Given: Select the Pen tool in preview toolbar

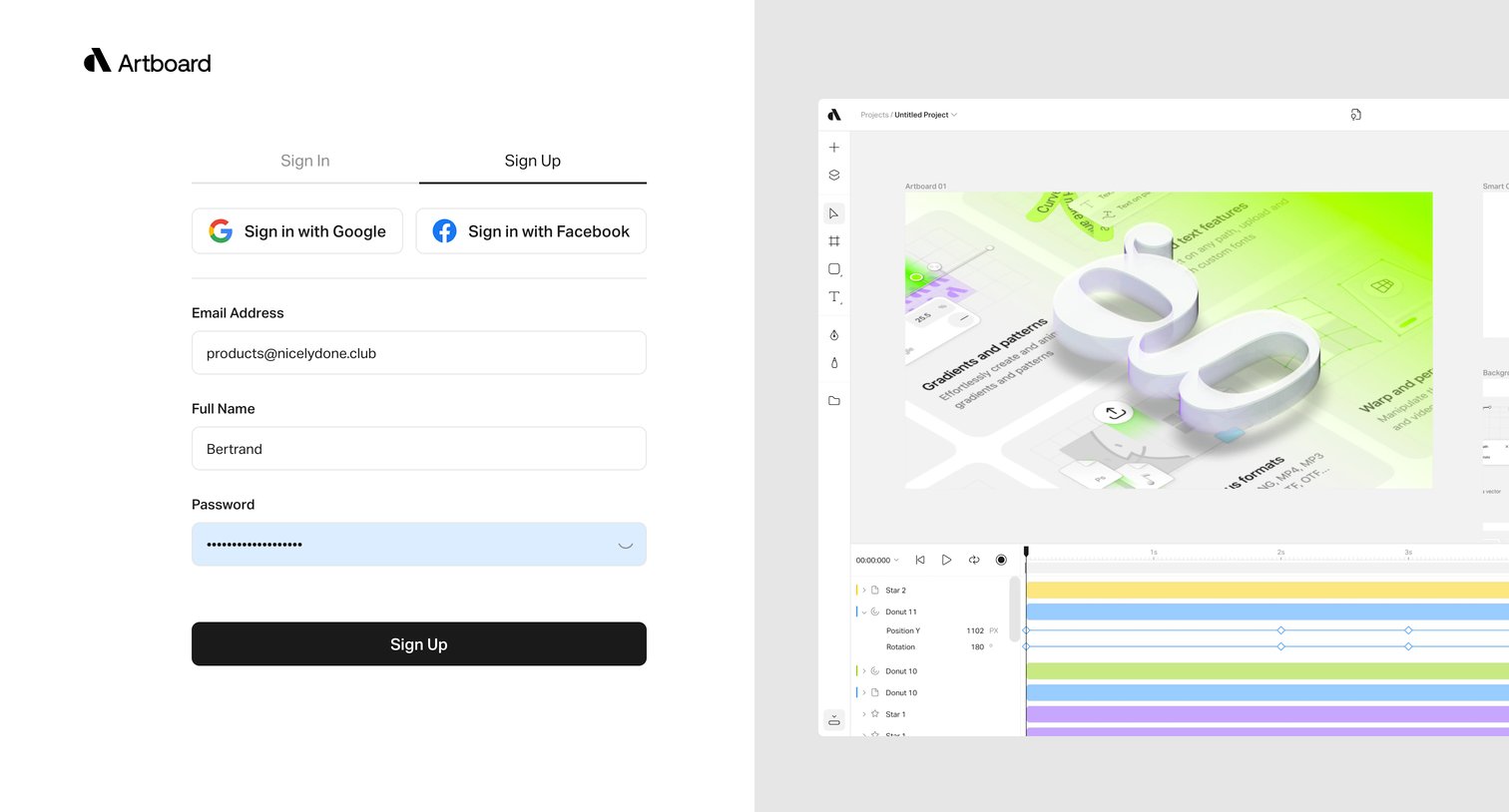Looking at the screenshot, I should pyautogui.click(x=834, y=335).
